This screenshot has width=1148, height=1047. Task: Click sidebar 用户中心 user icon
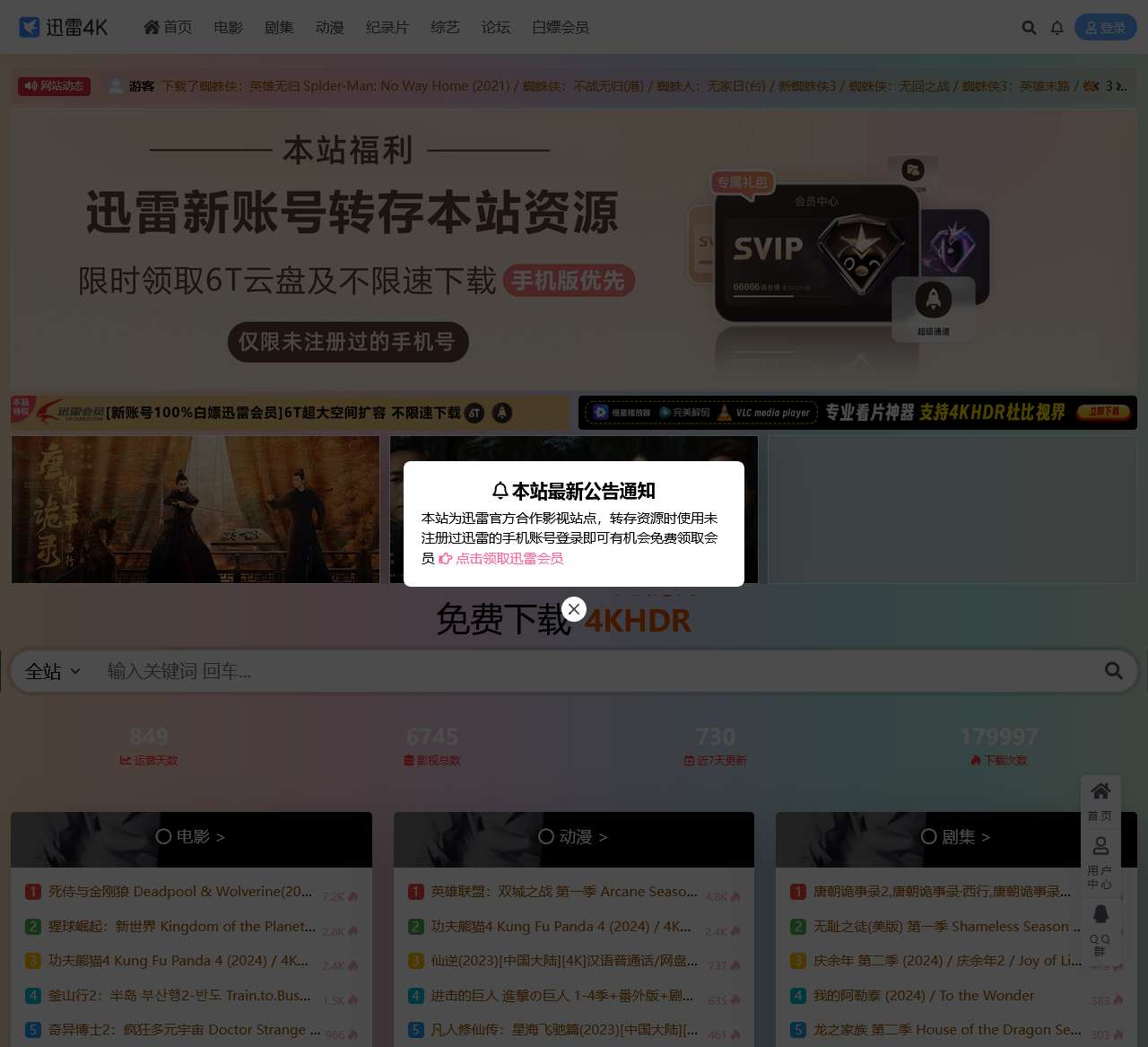[x=1100, y=862]
